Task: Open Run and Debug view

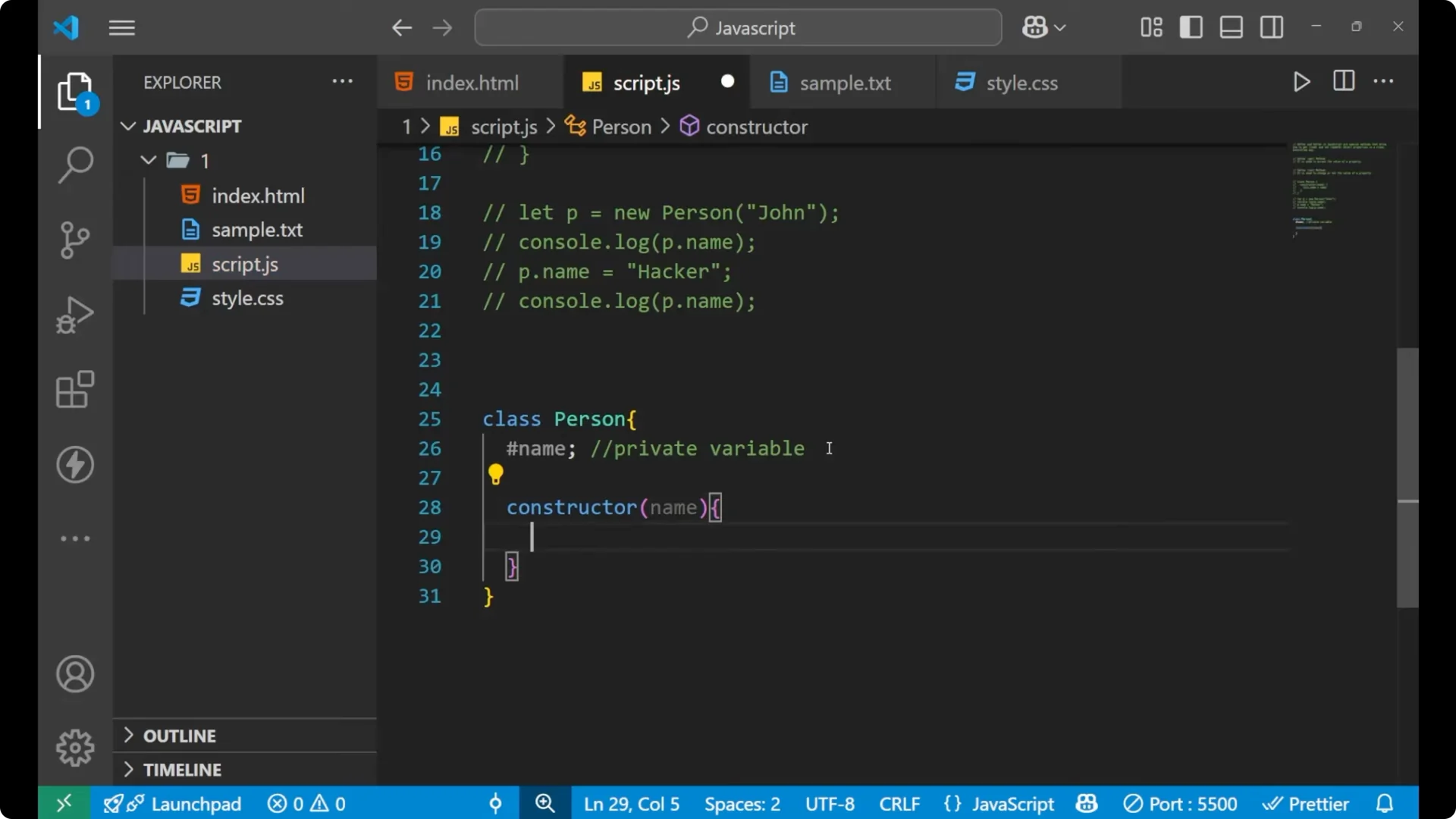Action: (75, 314)
